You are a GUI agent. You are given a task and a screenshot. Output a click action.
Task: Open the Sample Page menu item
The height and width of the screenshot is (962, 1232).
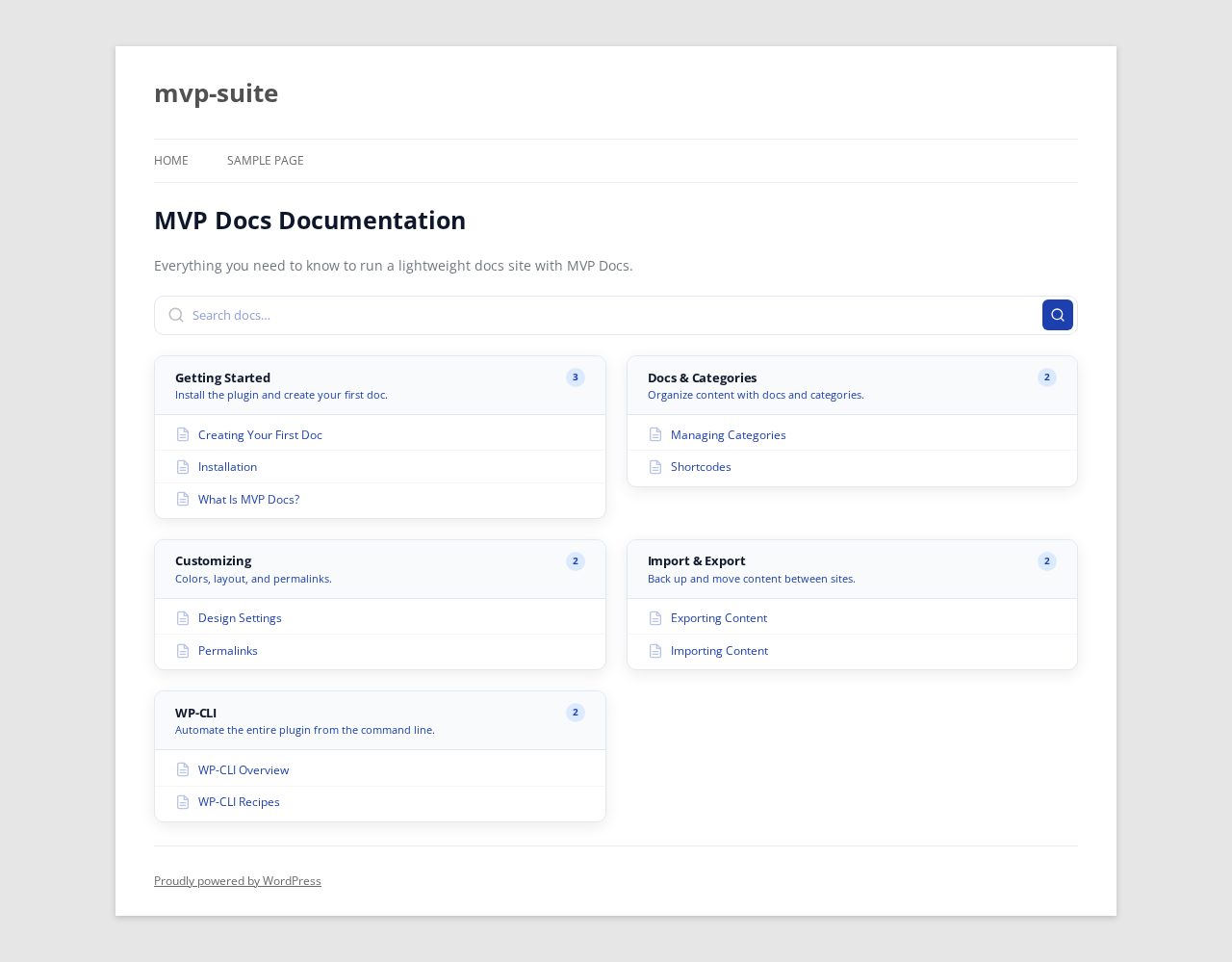coord(266,161)
